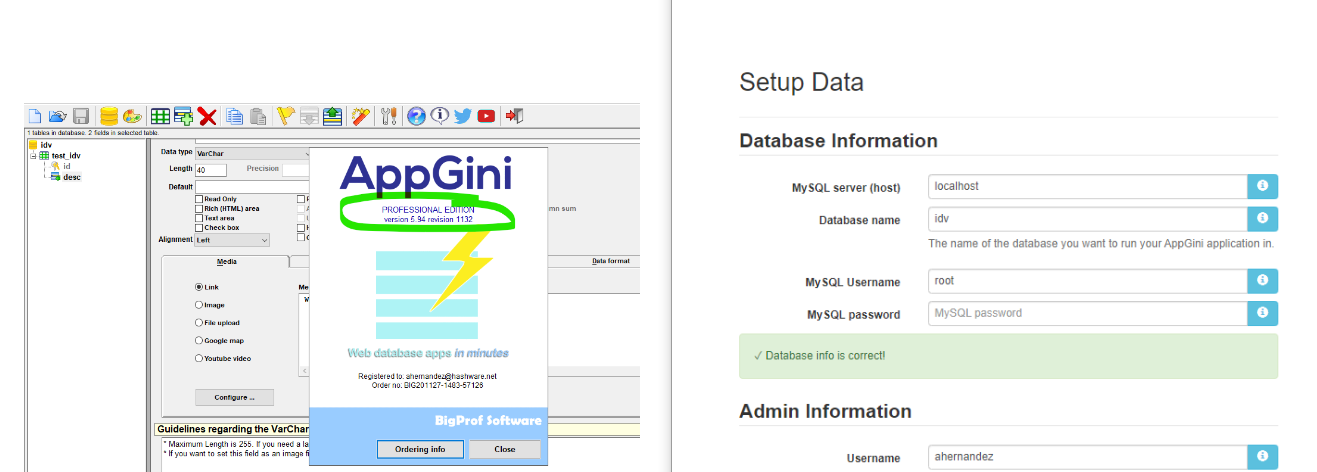Click the red X delete icon

pos(207,116)
